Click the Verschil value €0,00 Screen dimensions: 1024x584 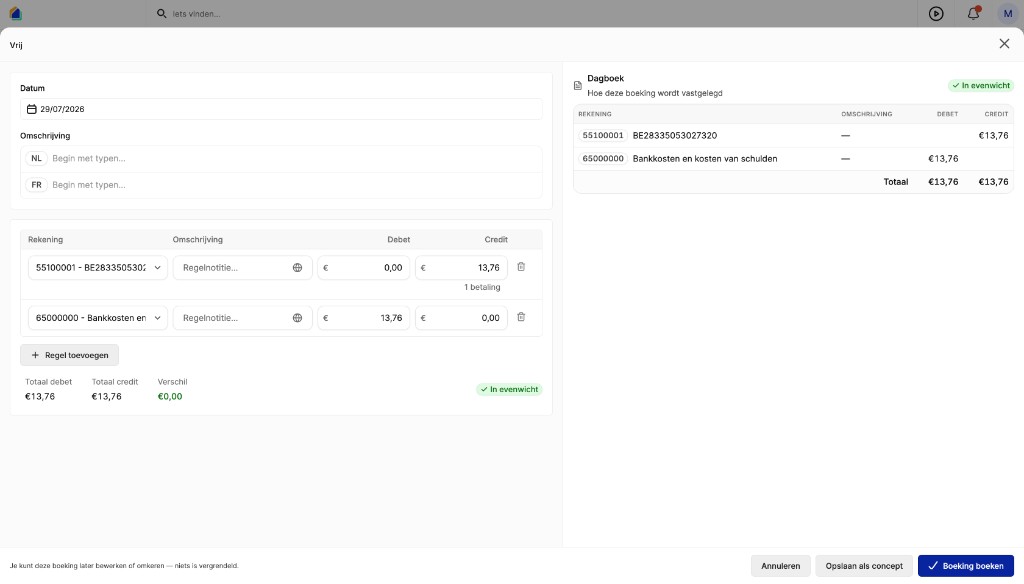170,397
